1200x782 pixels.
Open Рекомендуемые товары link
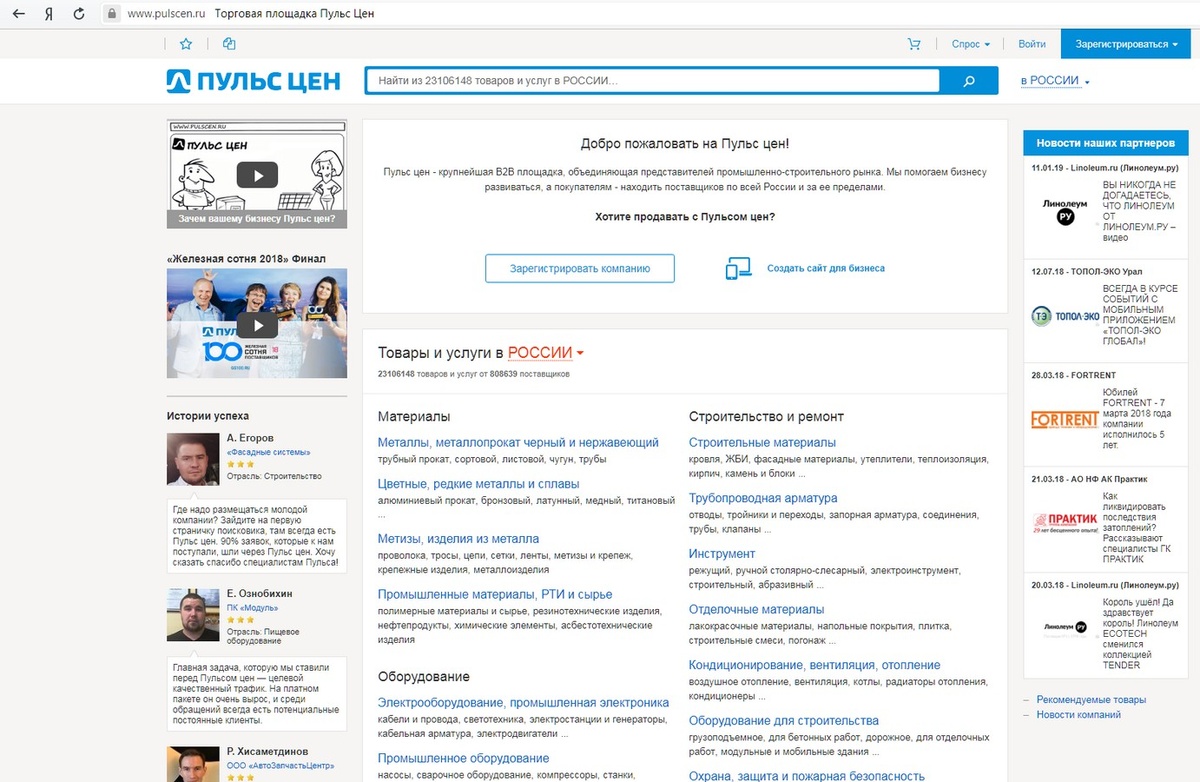tap(1091, 700)
